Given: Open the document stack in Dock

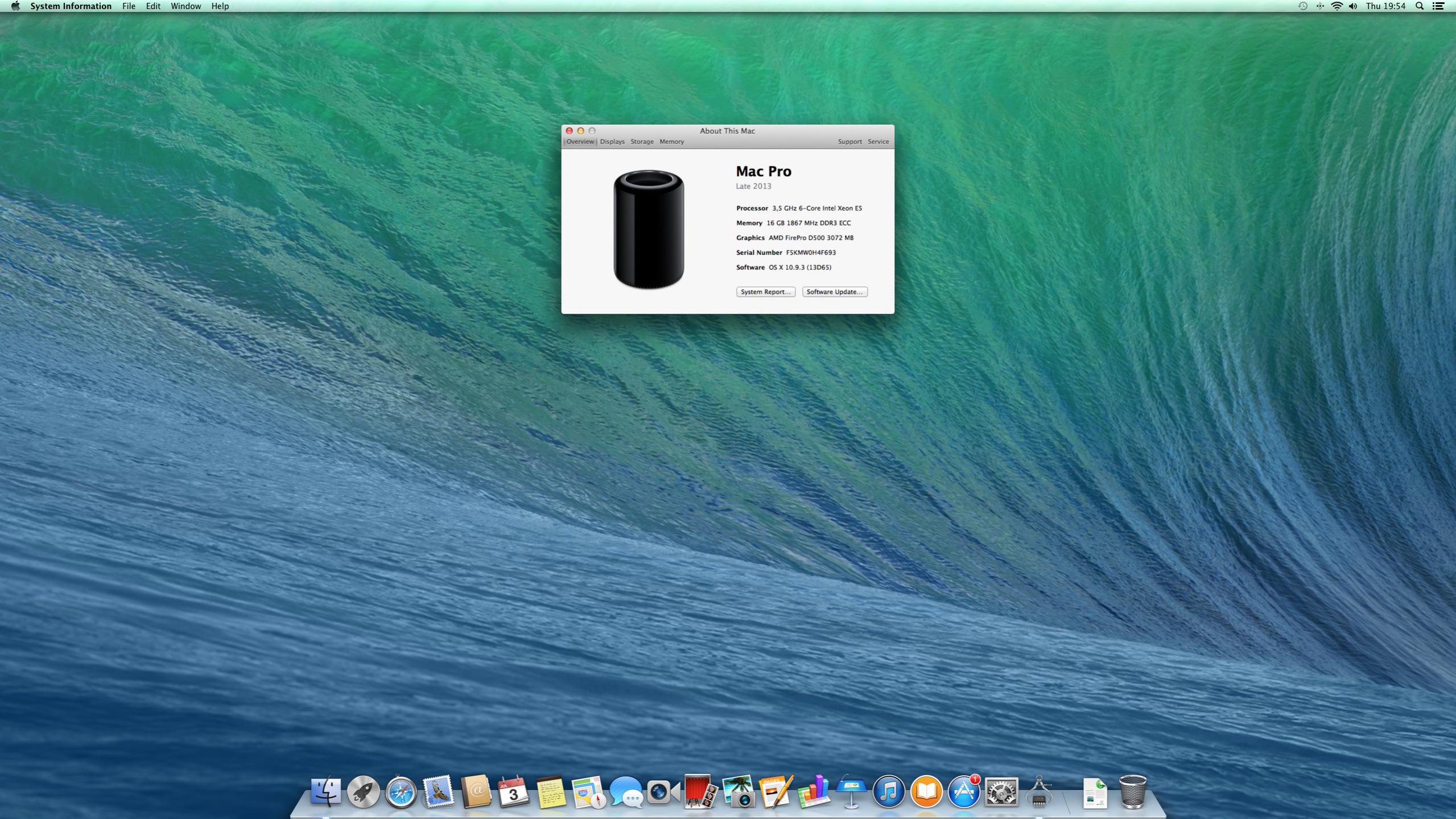Looking at the screenshot, I should [x=1095, y=792].
